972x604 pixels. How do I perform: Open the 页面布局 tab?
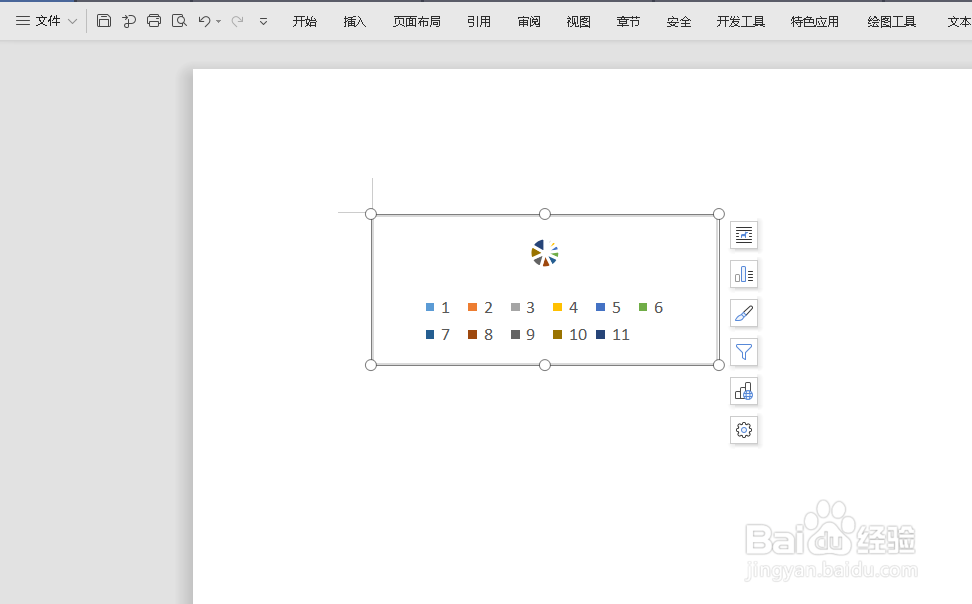417,22
